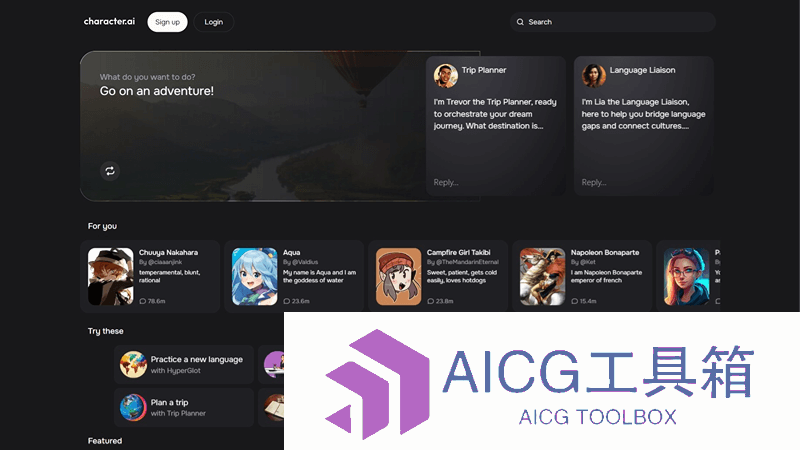Image resolution: width=800 pixels, height=450 pixels.
Task: Click the shuffle adventure refresh icon
Action: coord(110,171)
